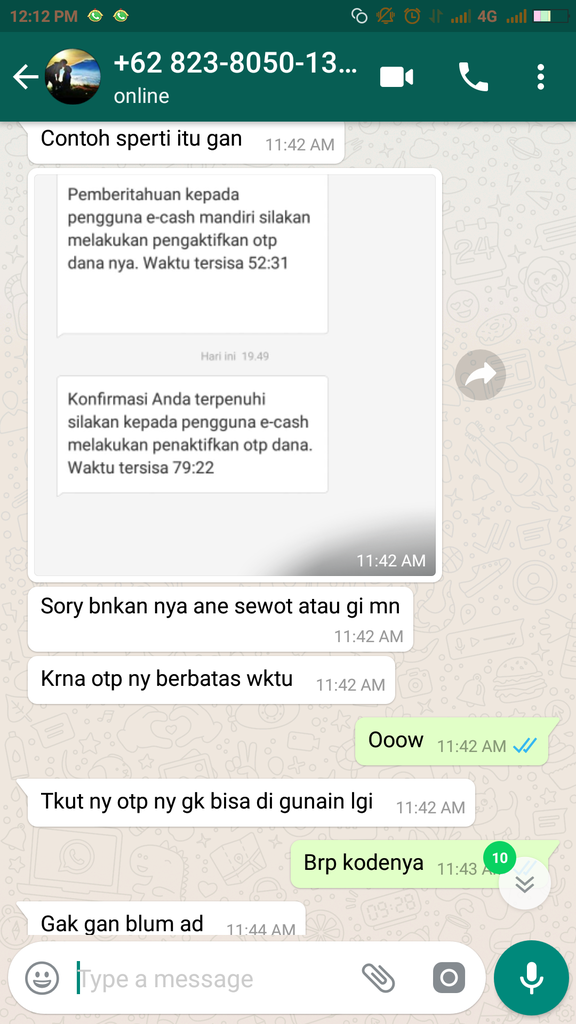Tap the microphone voice message button
Screen dimensions: 576x1024
pyautogui.click(x=531, y=978)
